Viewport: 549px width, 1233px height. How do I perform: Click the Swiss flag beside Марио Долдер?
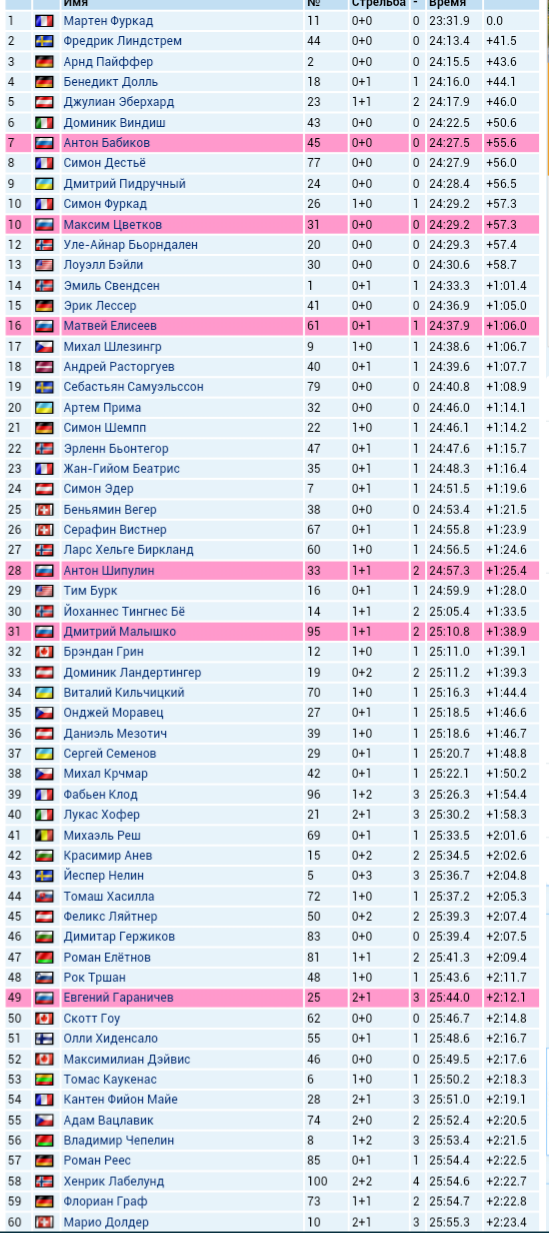(44, 1221)
